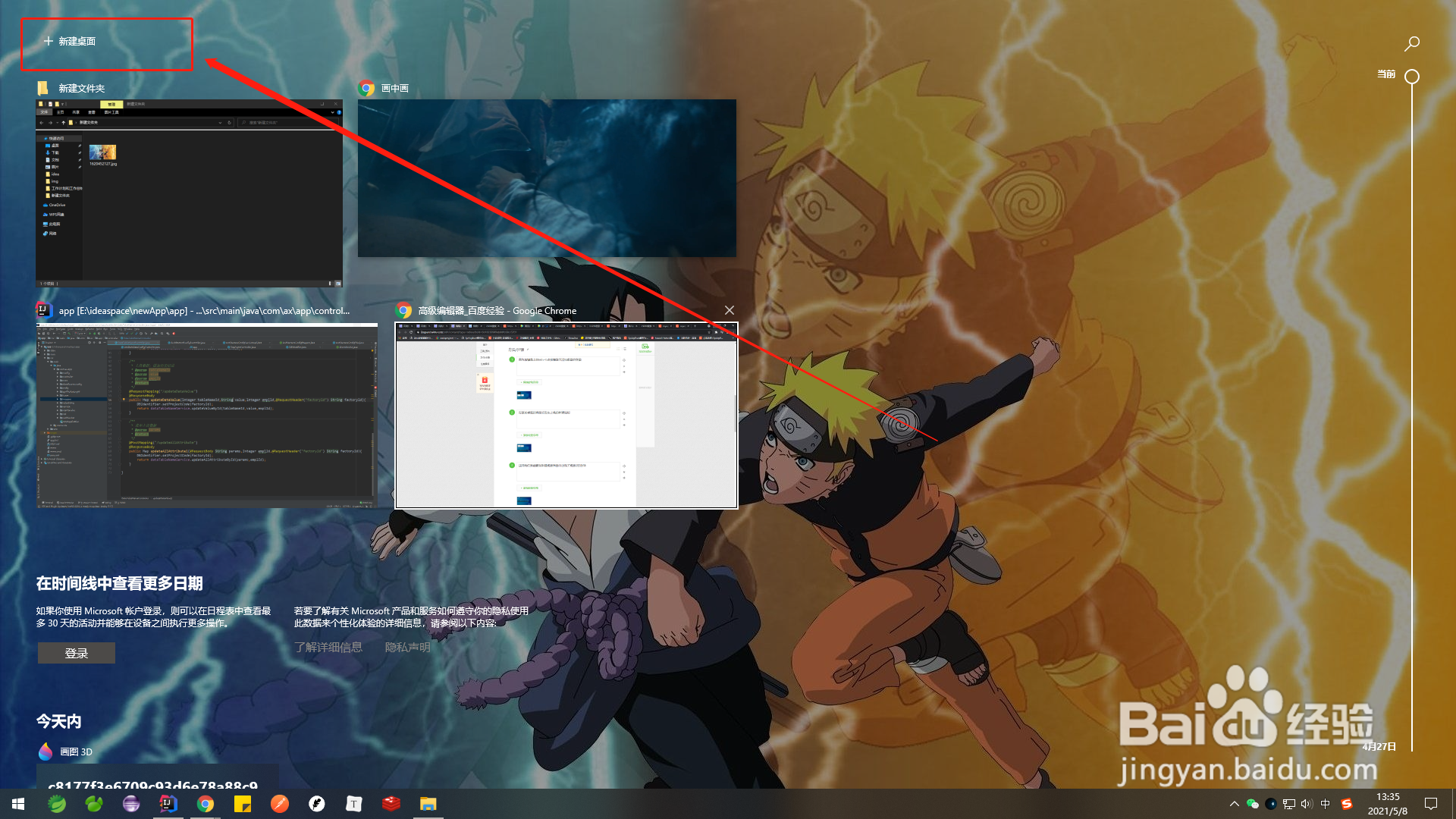Switch to the 画中画 Chrome window thumbnail
The image size is (1456, 819).
coord(547,177)
